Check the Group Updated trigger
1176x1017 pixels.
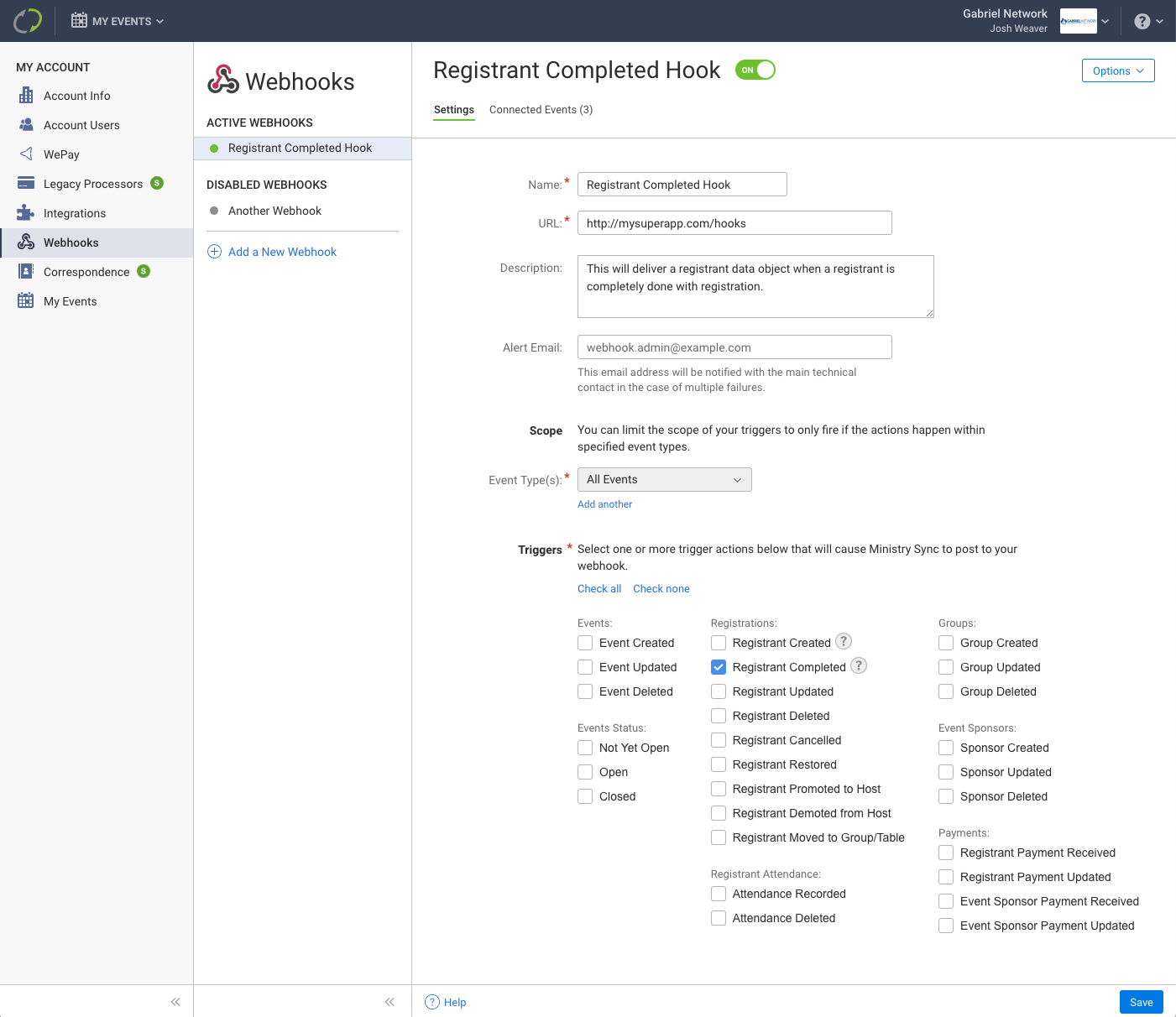(946, 667)
